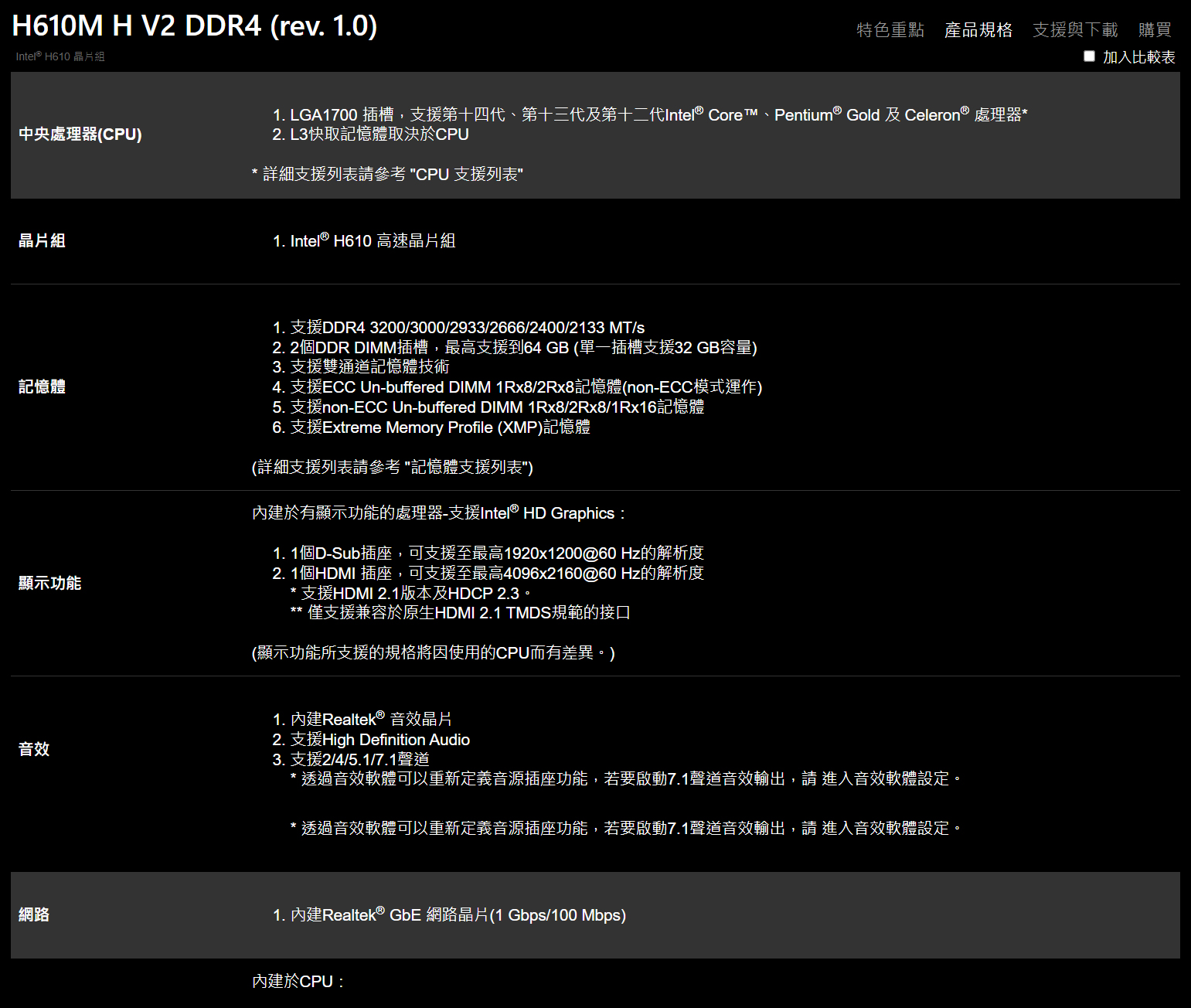The width and height of the screenshot is (1191, 1008).
Task: Click the Intel HD Graphics intro line
Action: coord(438,513)
